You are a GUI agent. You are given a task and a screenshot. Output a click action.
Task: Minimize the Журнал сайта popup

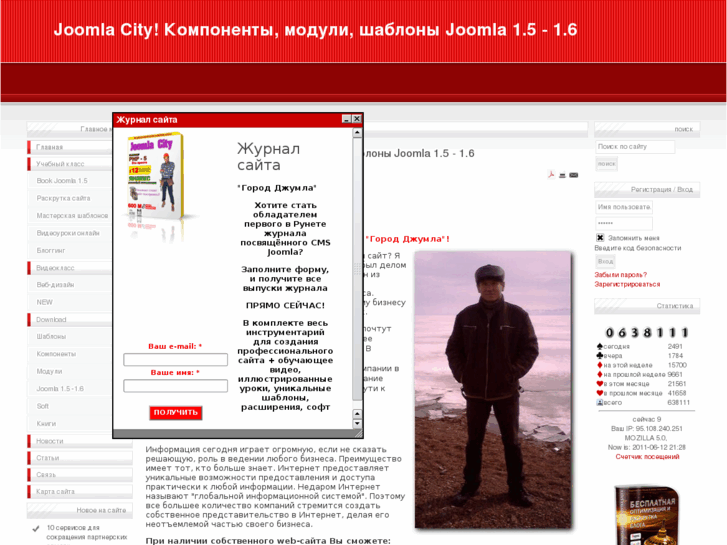pyautogui.click(x=346, y=119)
